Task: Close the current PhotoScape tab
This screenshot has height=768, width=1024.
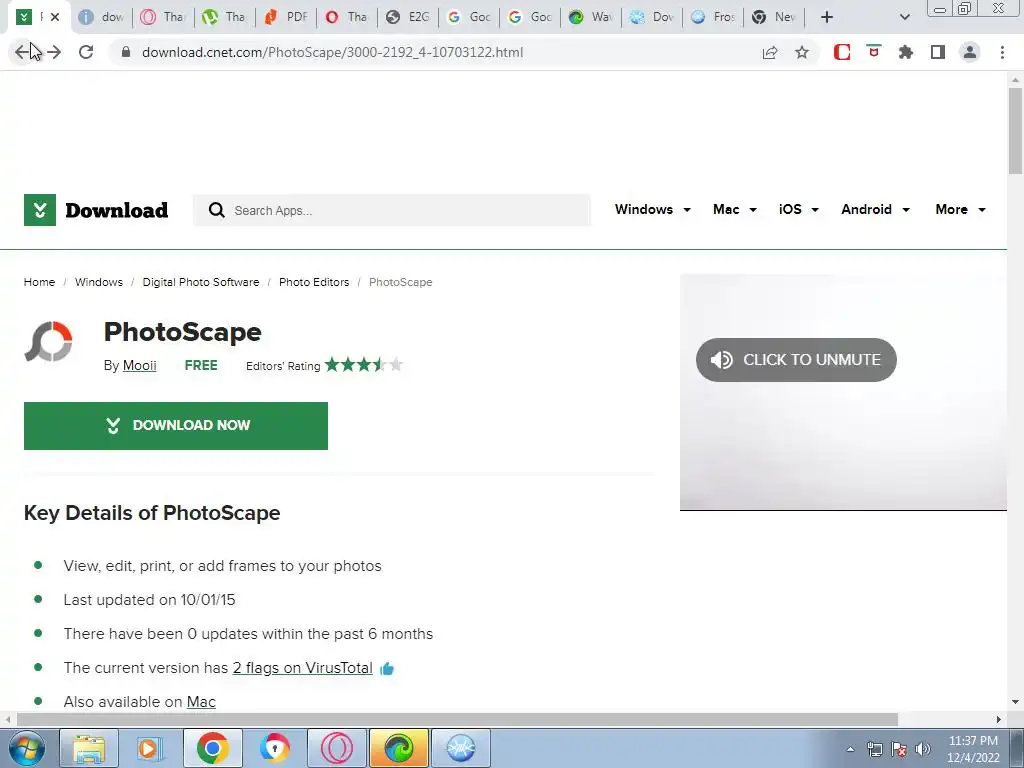Action: click(55, 17)
